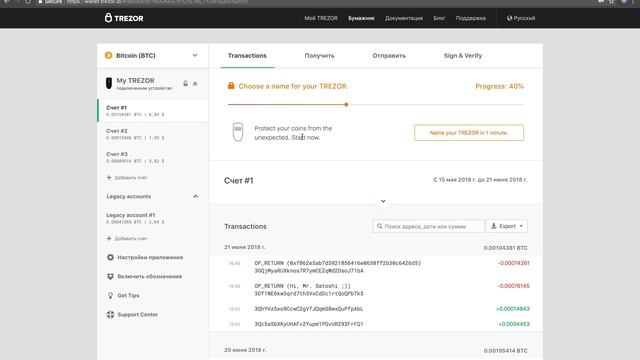The image size is (640, 360).
Task: Click the lightbulb Get Tips icon
Action: click(110, 296)
